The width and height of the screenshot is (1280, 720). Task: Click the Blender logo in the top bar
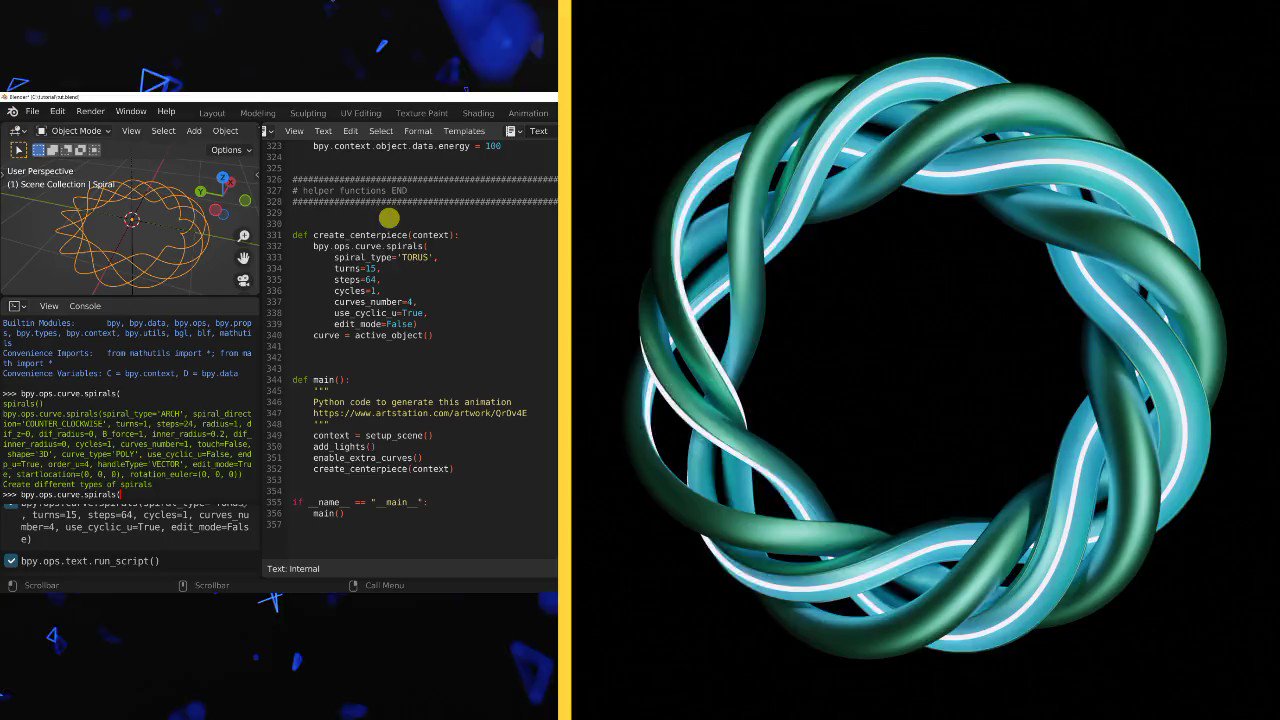tap(13, 111)
